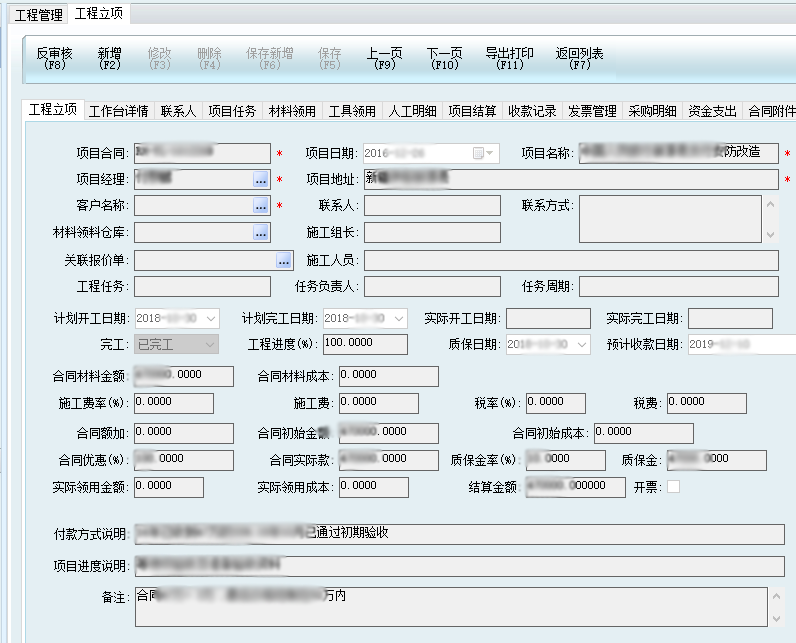
Task: Return to list via 返回列表 (F7)
Action: 580,58
